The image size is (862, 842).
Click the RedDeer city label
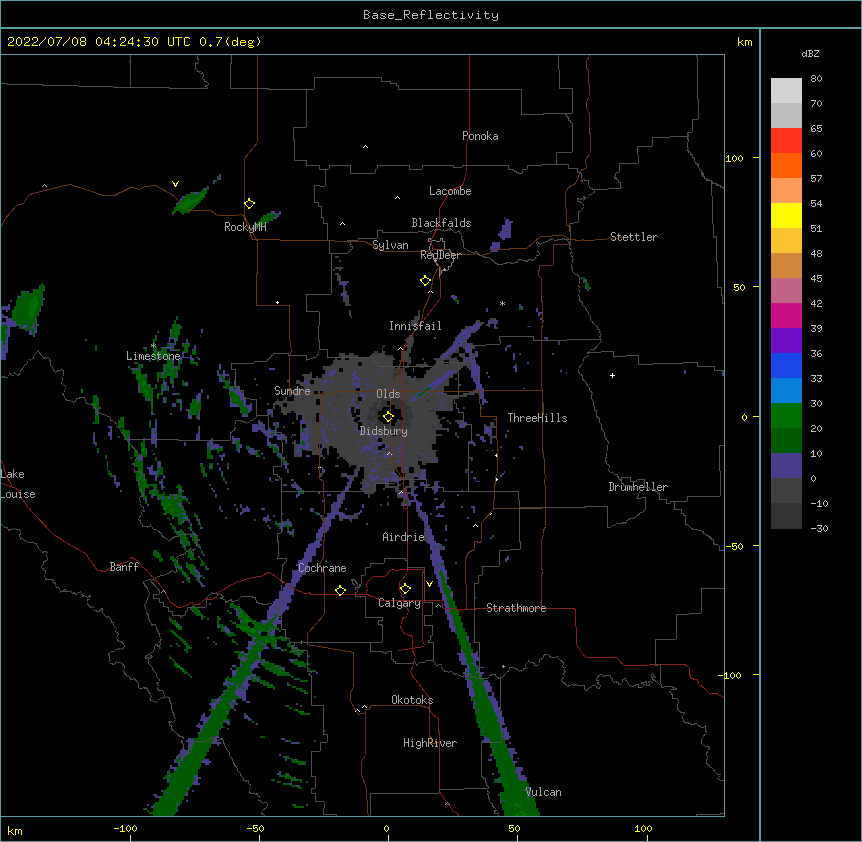click(440, 255)
